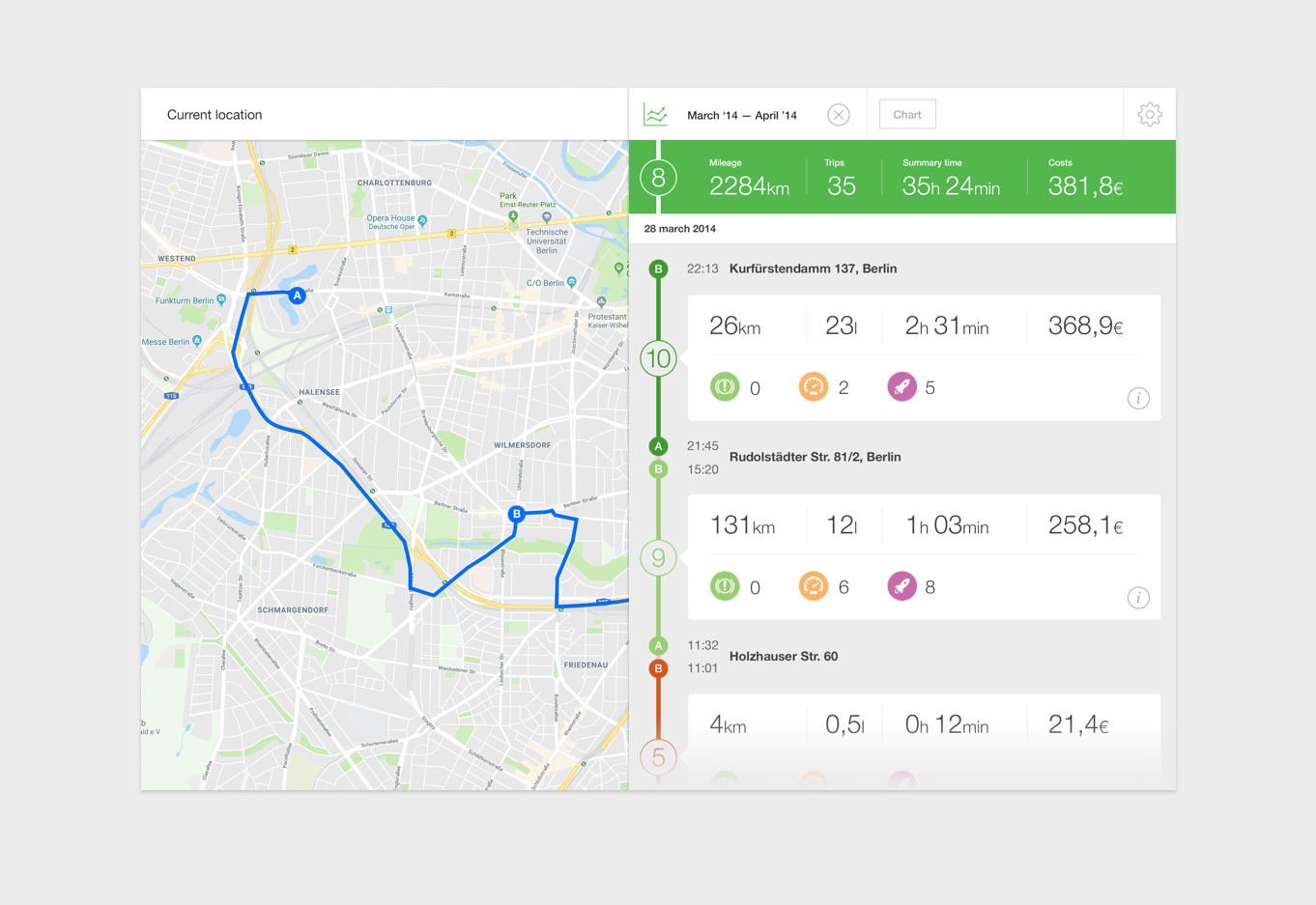Viewport: 1316px width, 905px height.
Task: Select the score 5 trip marker
Action: 659,757
